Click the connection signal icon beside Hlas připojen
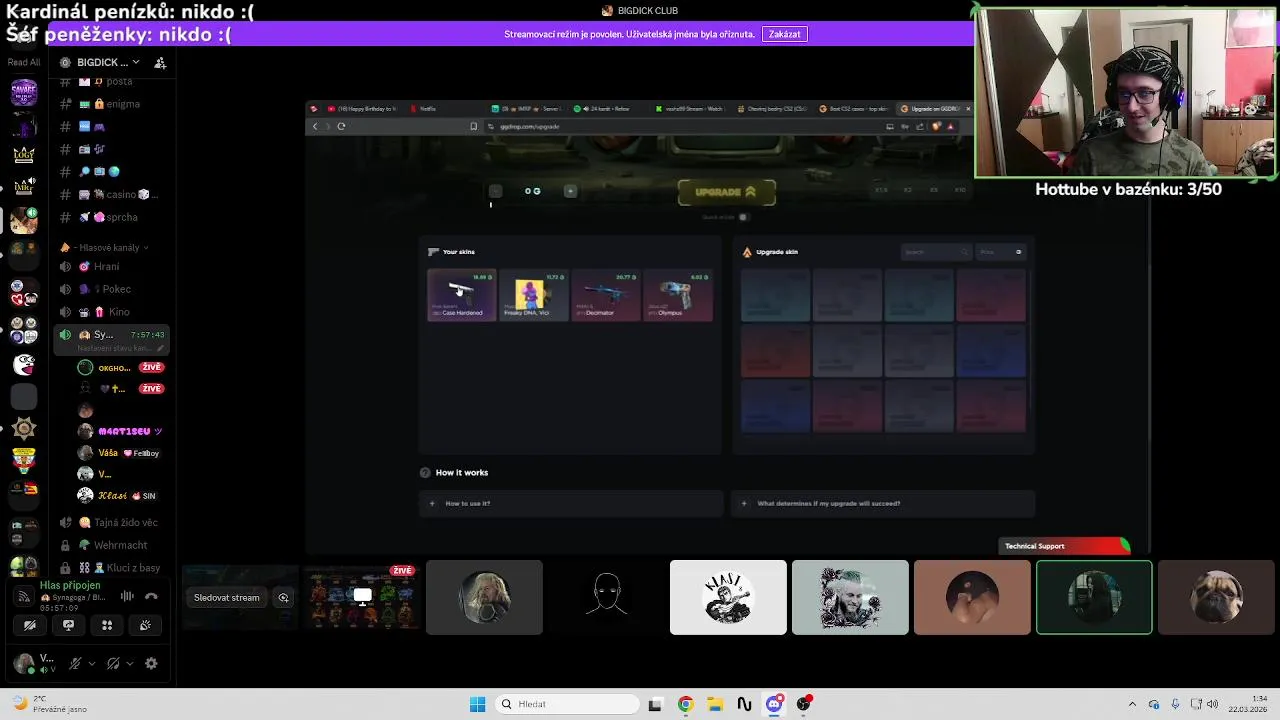 24,596
